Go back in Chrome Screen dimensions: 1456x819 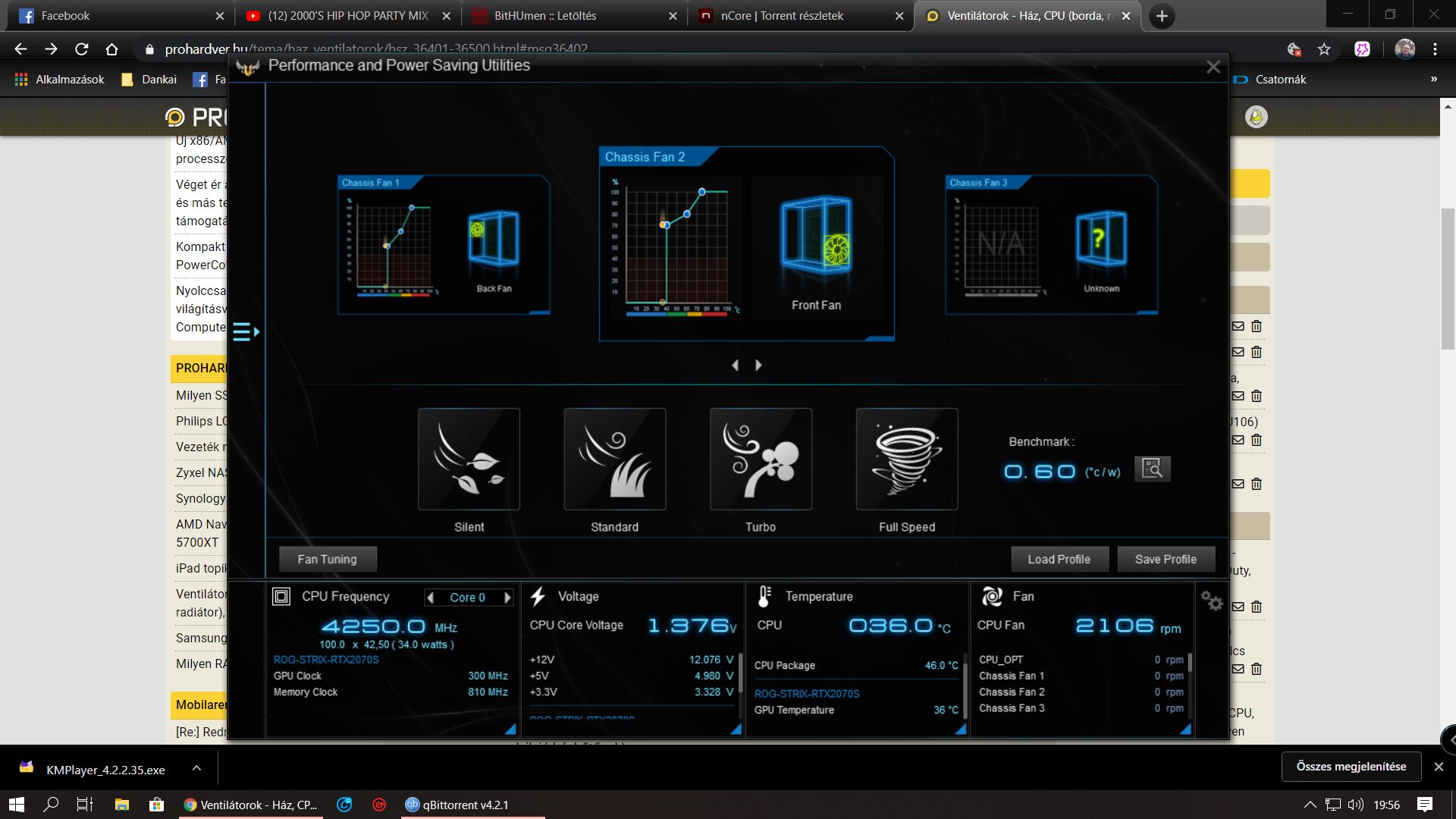click(x=20, y=49)
